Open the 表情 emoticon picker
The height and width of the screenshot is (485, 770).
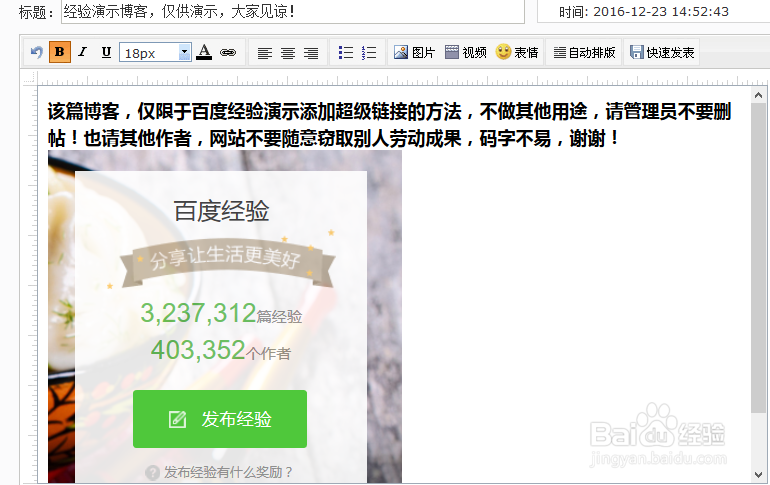(517, 52)
